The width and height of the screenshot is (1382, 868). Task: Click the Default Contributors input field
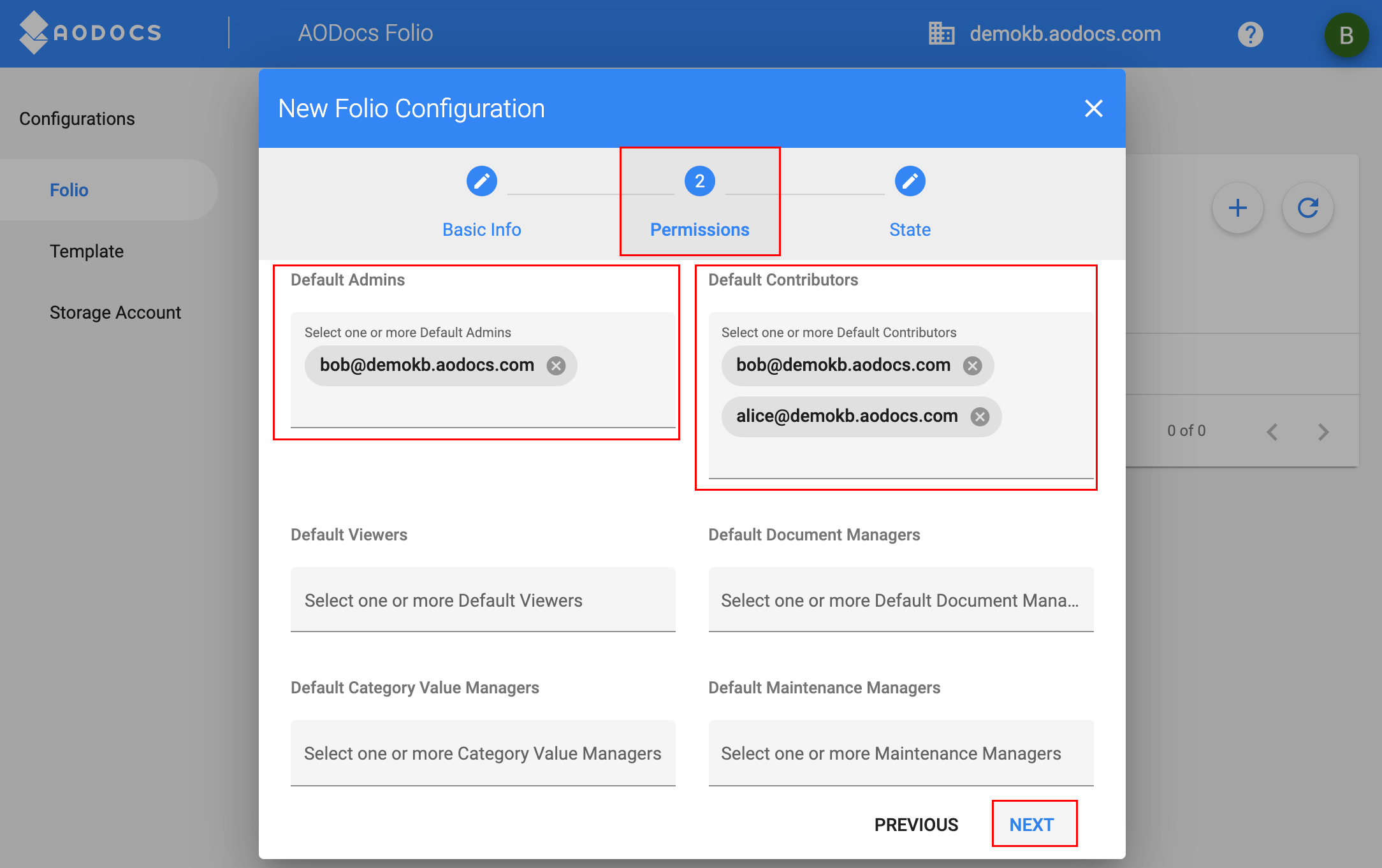(901, 396)
